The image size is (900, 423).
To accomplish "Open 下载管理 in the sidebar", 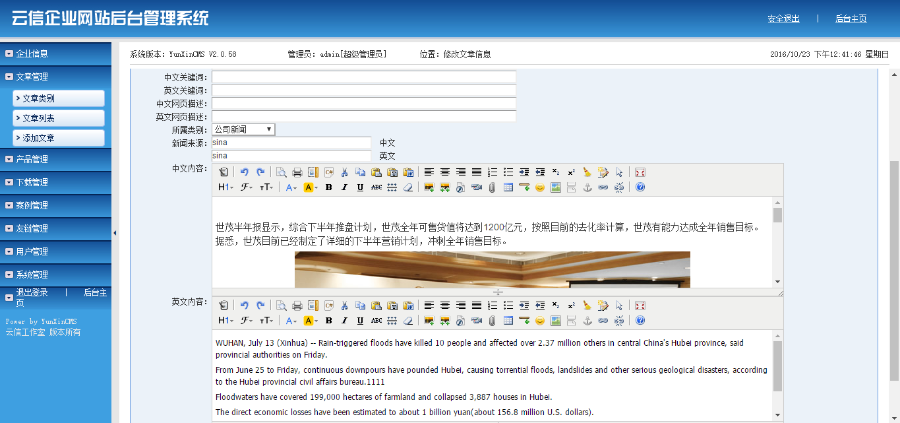I will pyautogui.click(x=56, y=182).
